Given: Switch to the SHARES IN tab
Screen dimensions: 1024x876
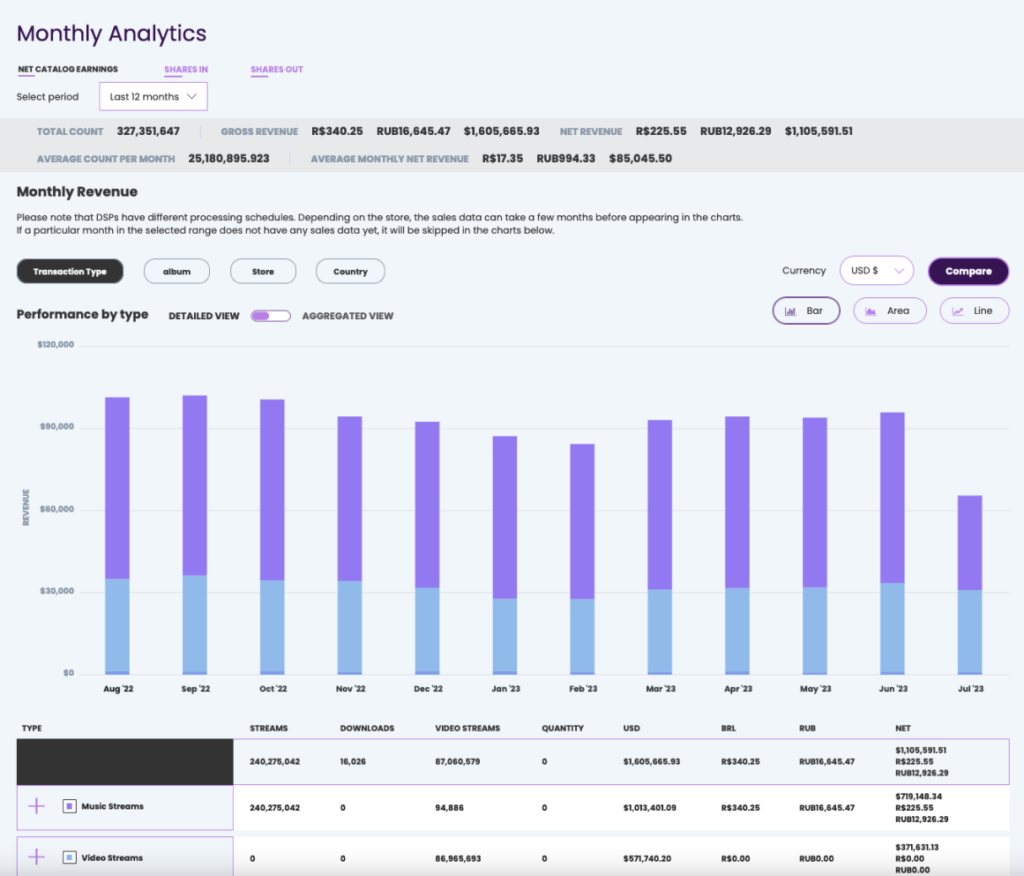Looking at the screenshot, I should pos(186,69).
